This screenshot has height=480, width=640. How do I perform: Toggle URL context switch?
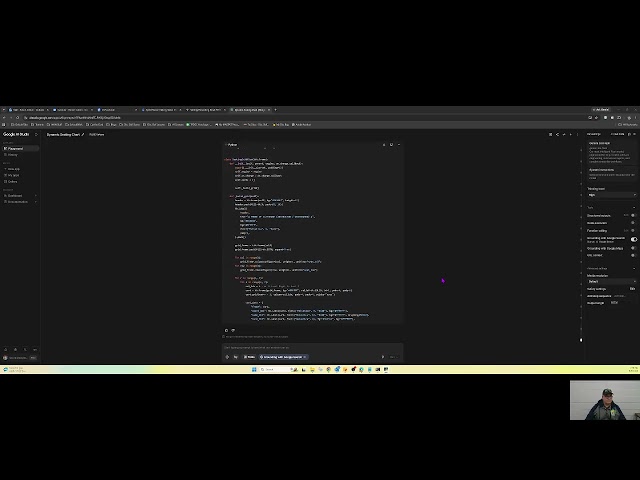(x=633, y=256)
